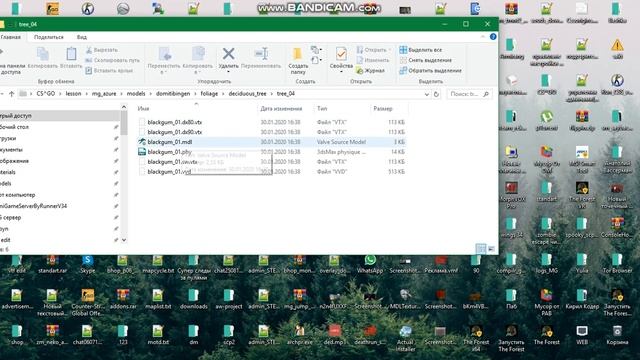Click Обратить выделение in ribbon
640x360 pixels.
431,71
